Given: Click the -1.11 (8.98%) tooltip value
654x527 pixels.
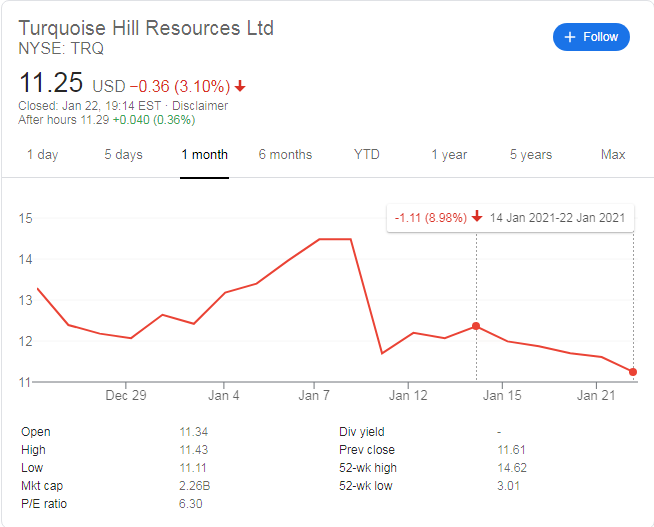Looking at the screenshot, I should tap(430, 218).
